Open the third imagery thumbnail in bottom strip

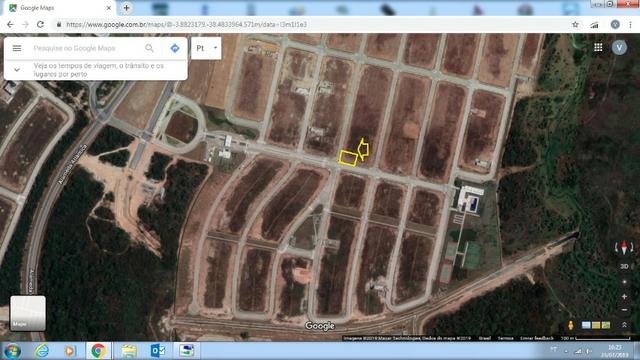click(x=606, y=325)
